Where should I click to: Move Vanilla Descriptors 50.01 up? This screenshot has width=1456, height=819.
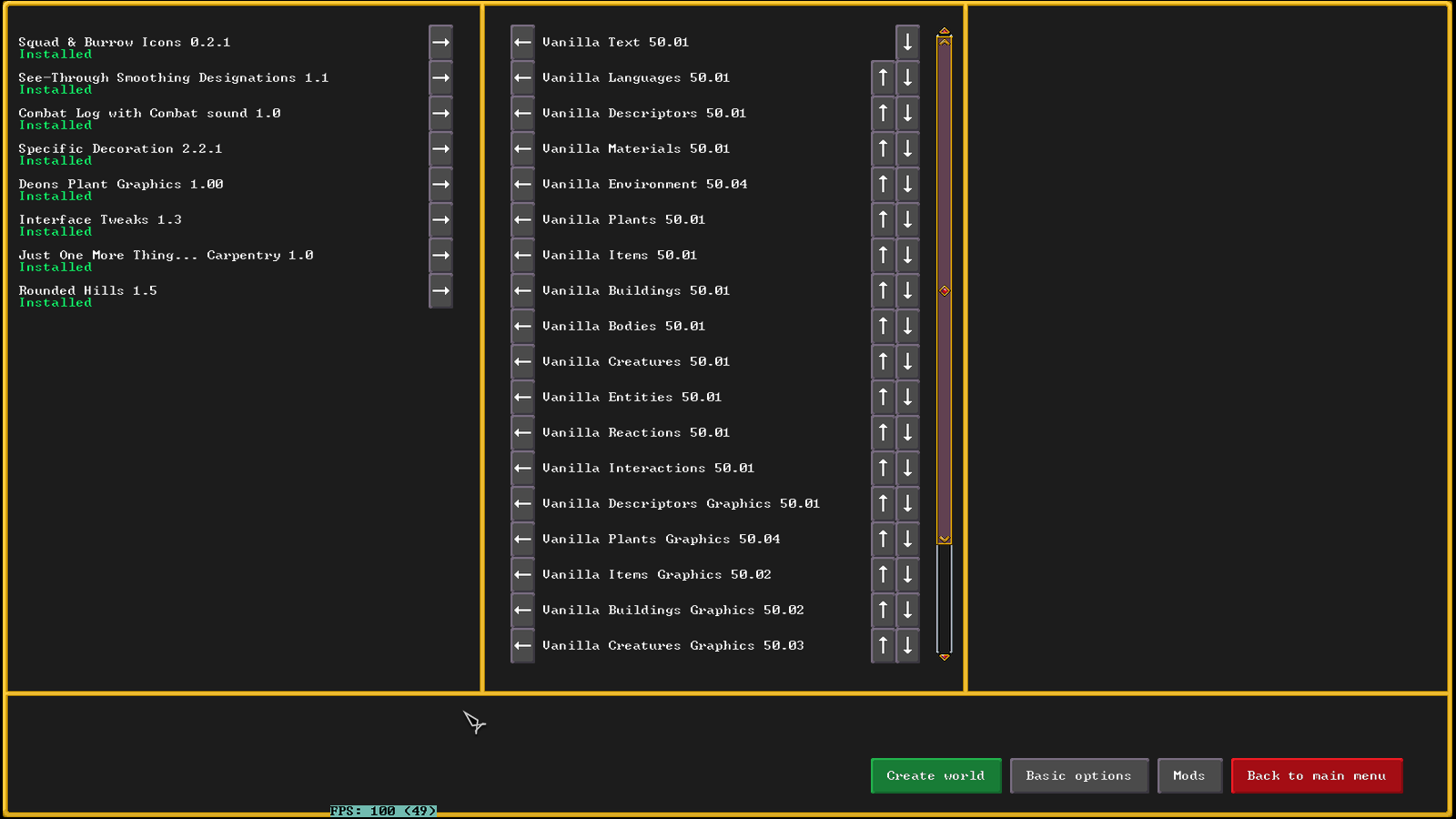(x=883, y=113)
